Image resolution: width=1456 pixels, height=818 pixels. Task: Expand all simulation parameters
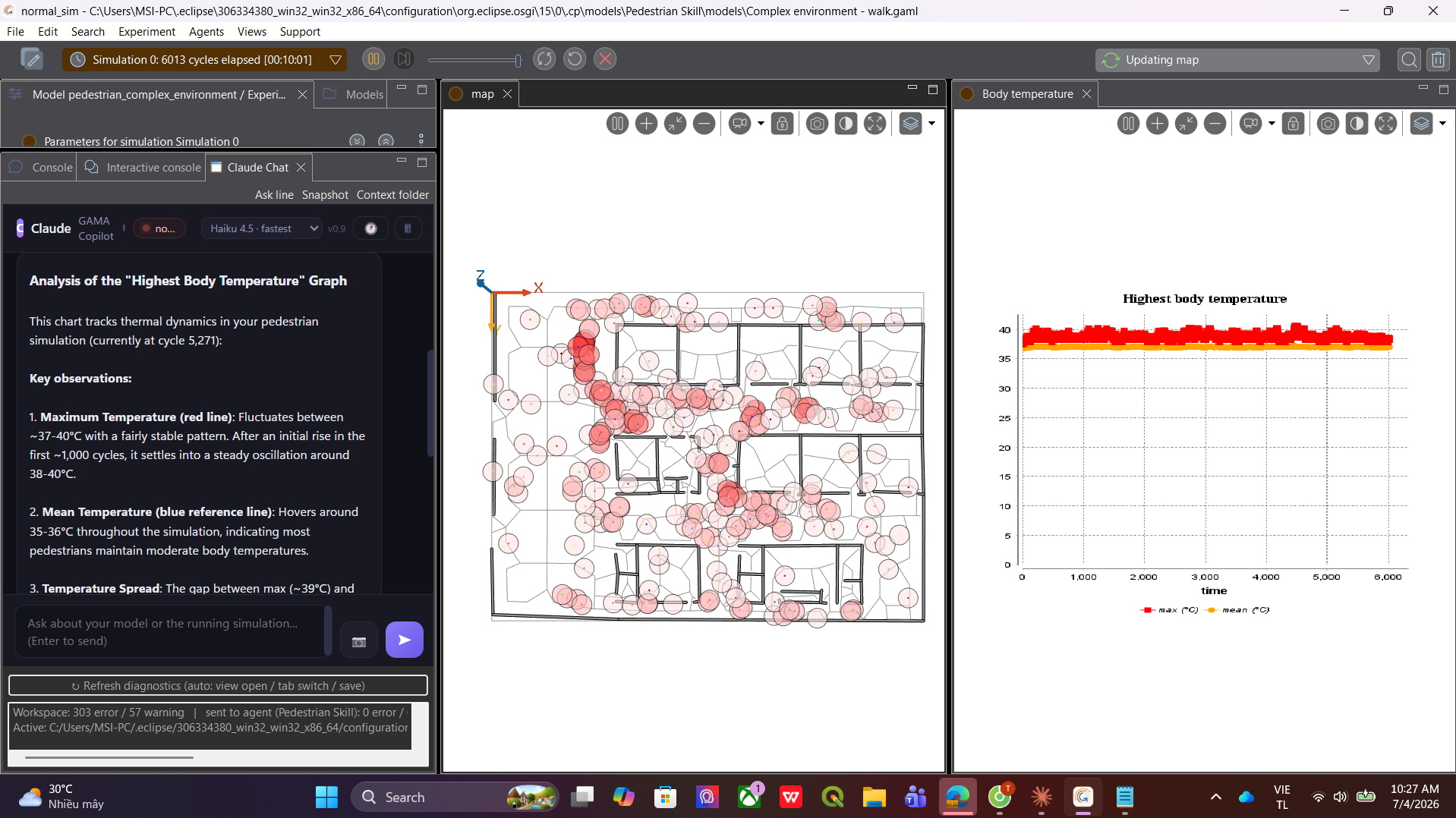[357, 141]
